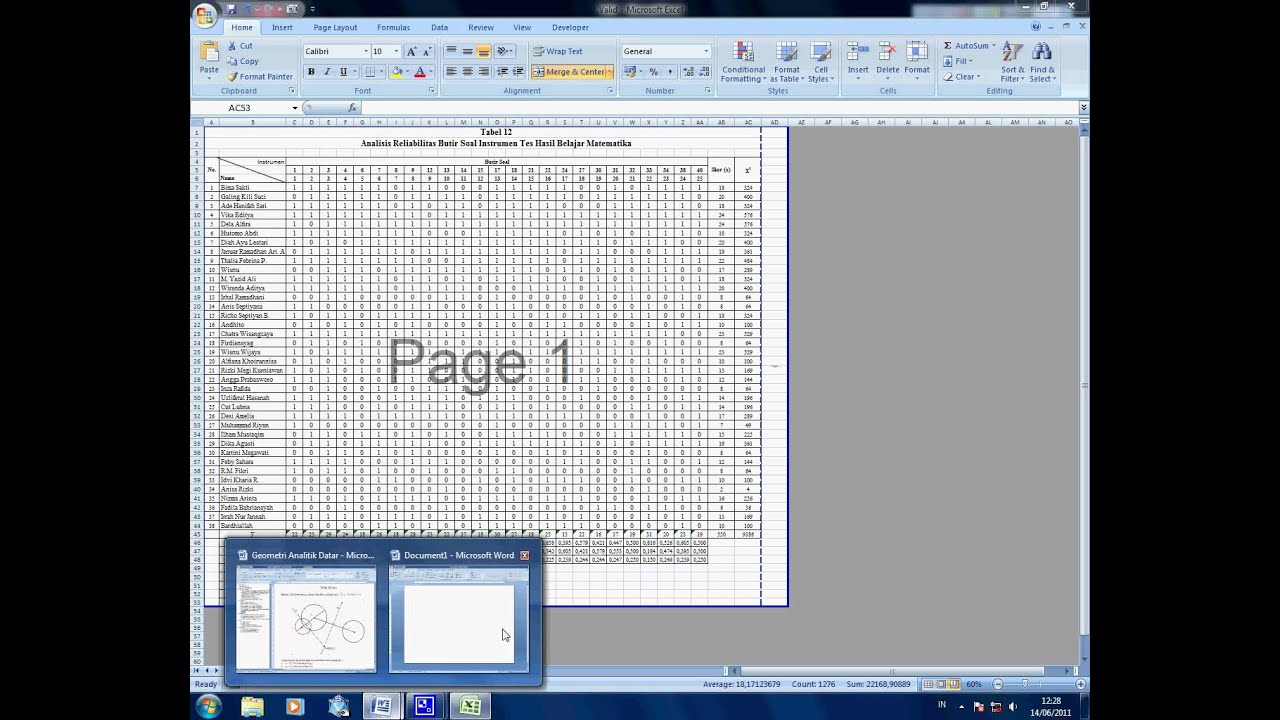
Task: Switch to the Page Layout tab
Action: 335,27
